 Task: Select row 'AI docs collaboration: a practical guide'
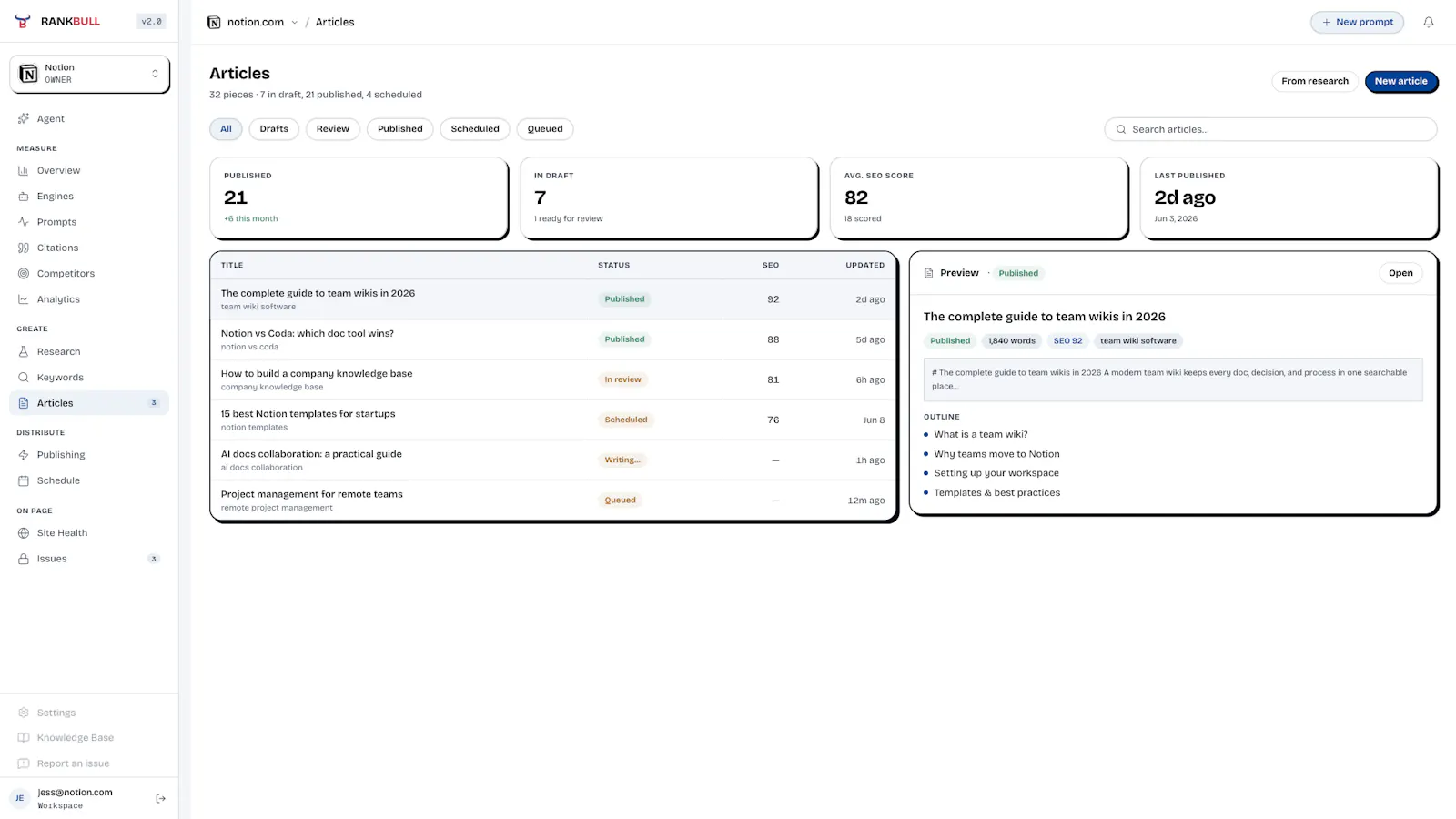point(553,460)
